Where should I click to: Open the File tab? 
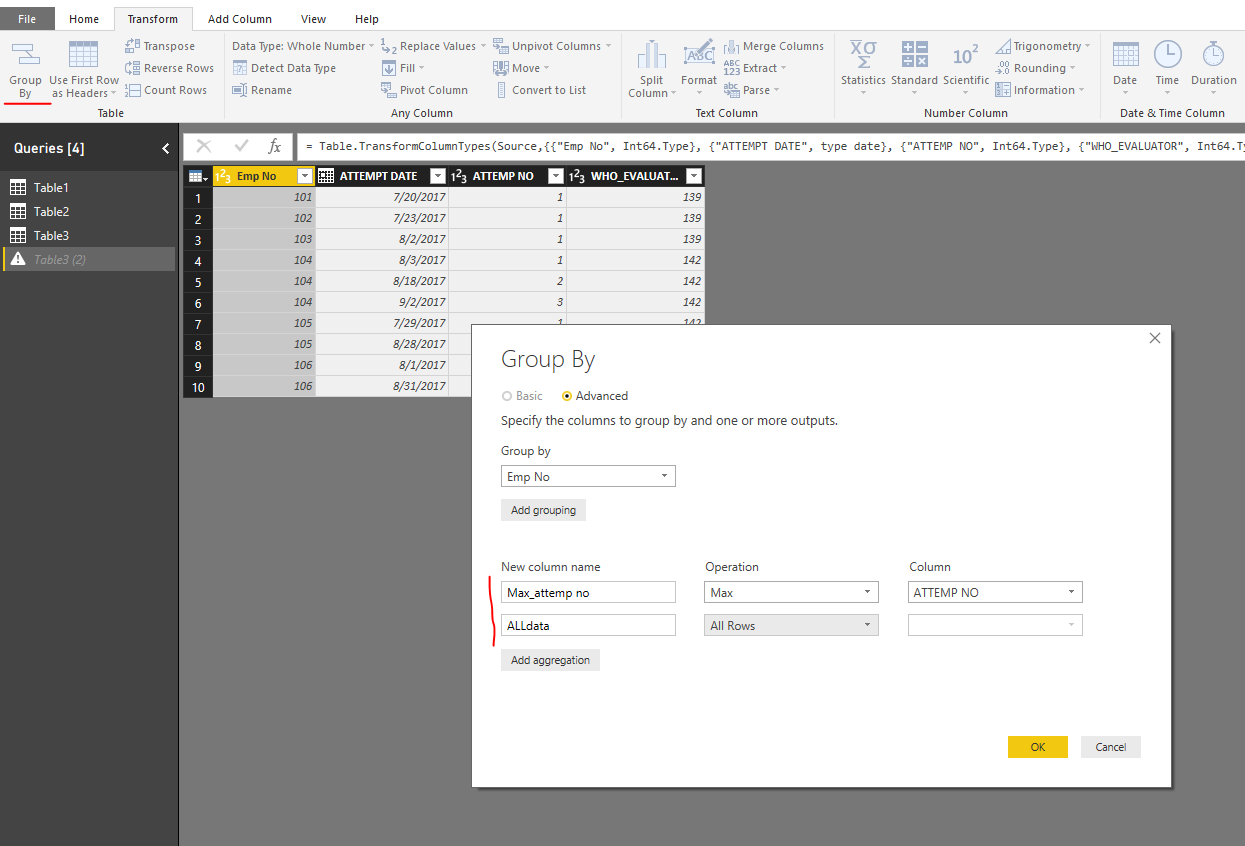click(x=27, y=19)
